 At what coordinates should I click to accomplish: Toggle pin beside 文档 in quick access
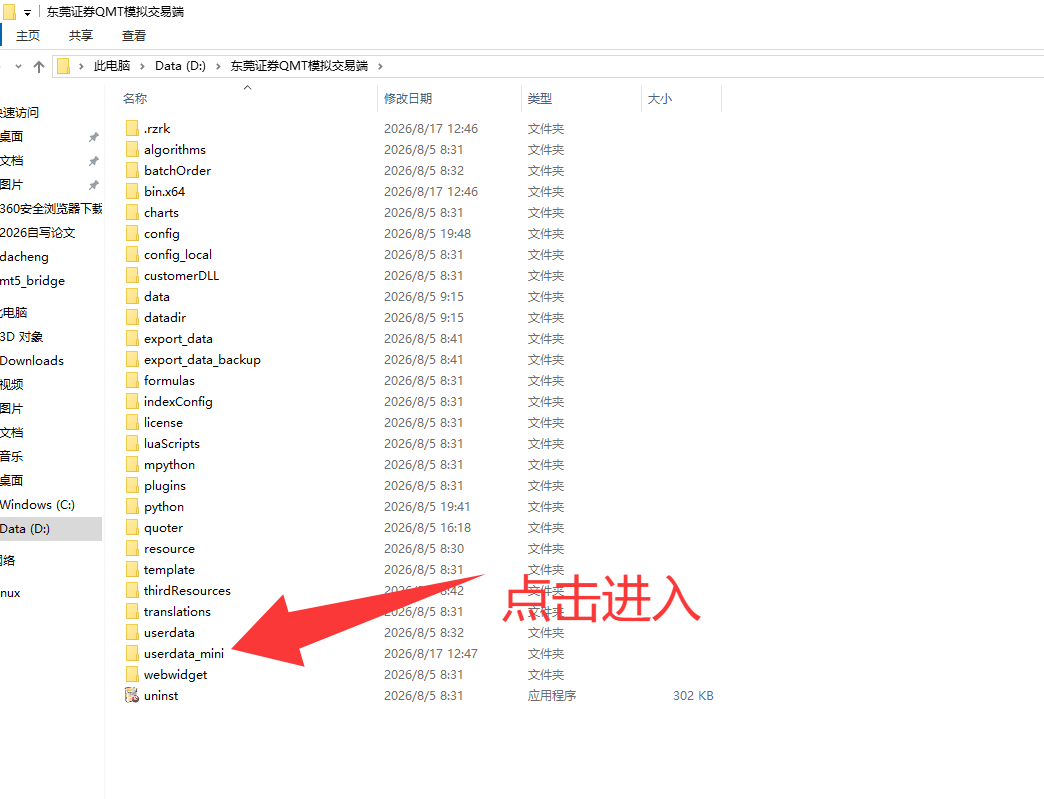(94, 160)
